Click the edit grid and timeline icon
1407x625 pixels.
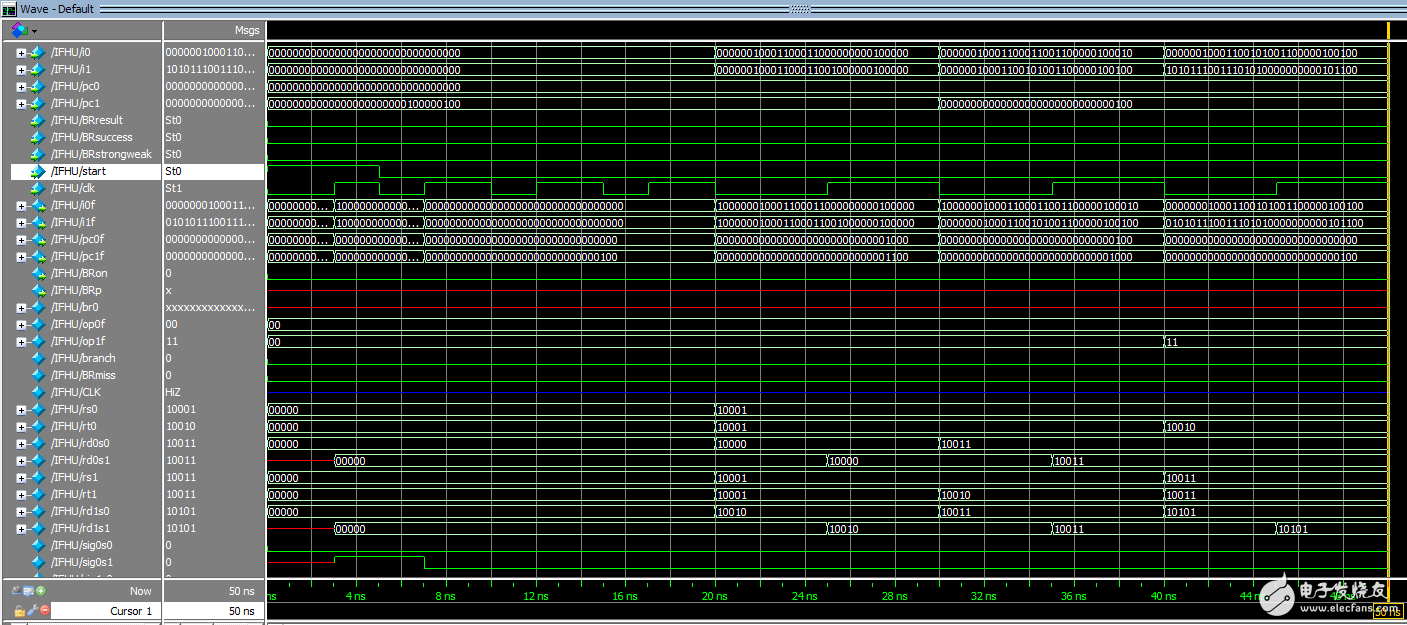[29, 591]
